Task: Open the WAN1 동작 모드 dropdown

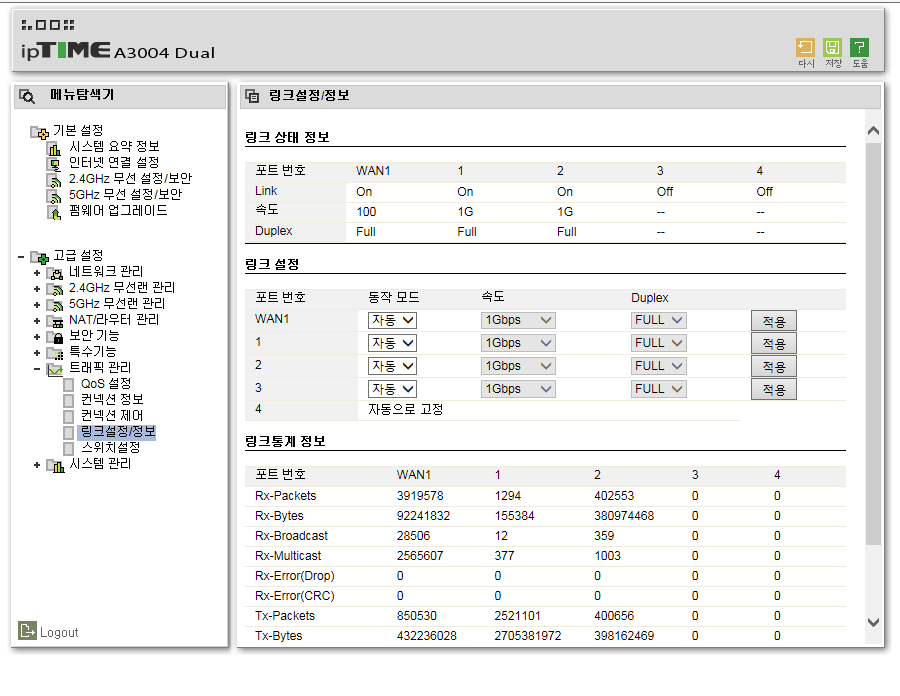Action: 392,320
